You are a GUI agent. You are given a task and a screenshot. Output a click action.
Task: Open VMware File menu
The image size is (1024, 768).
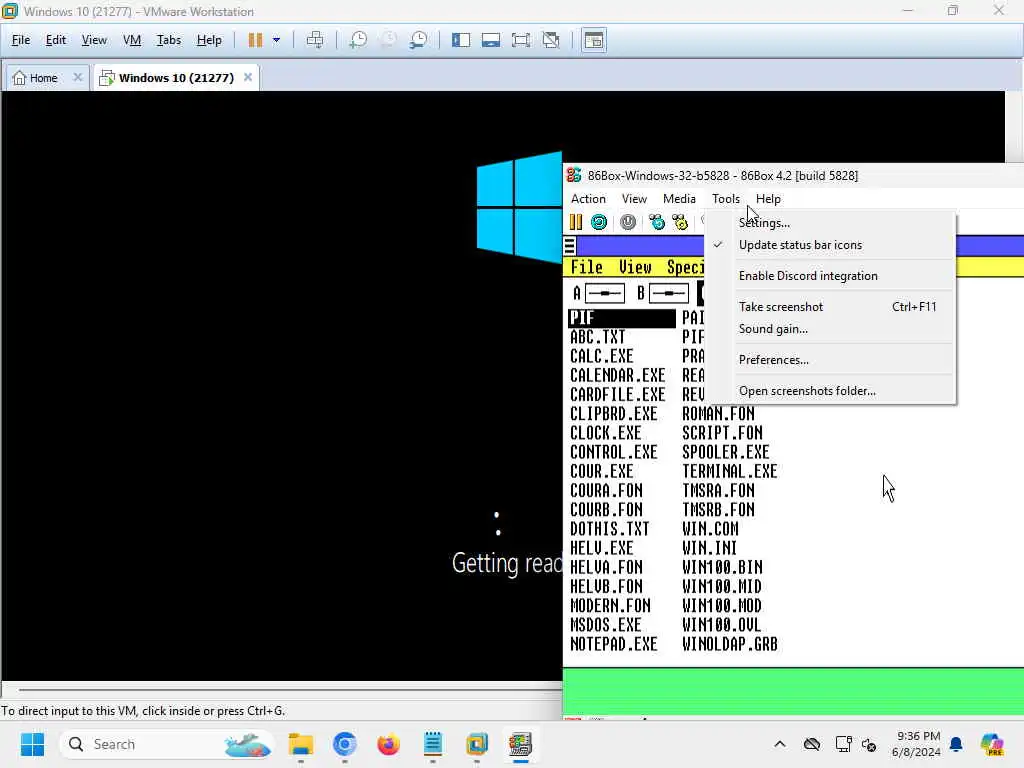click(21, 40)
